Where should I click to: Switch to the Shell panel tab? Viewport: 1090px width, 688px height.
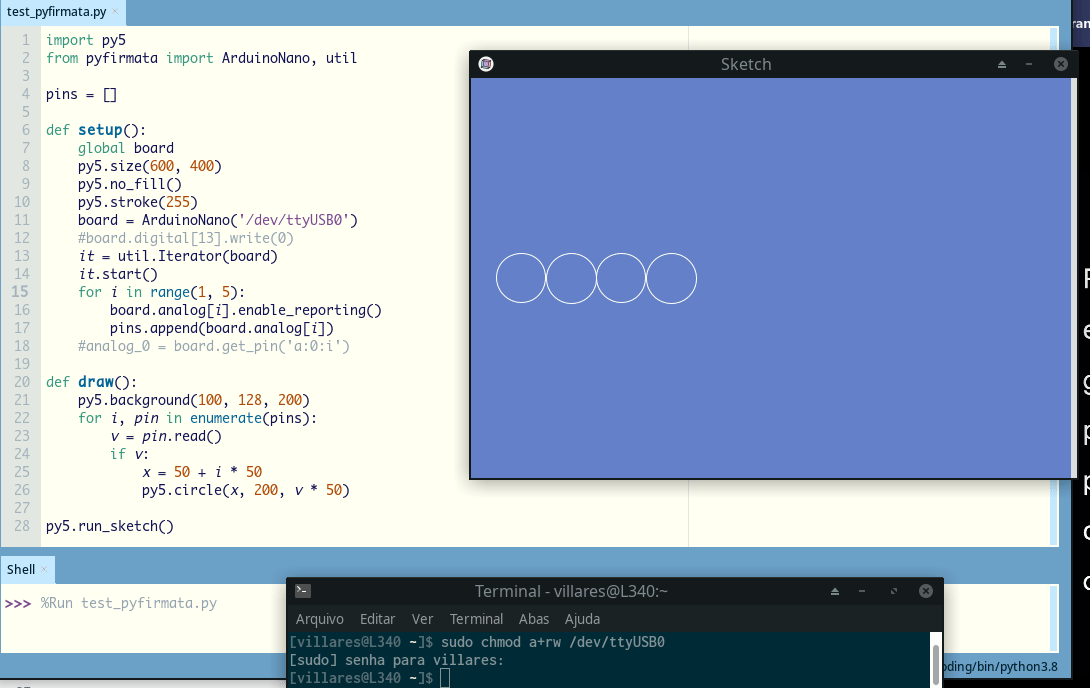coord(21,569)
